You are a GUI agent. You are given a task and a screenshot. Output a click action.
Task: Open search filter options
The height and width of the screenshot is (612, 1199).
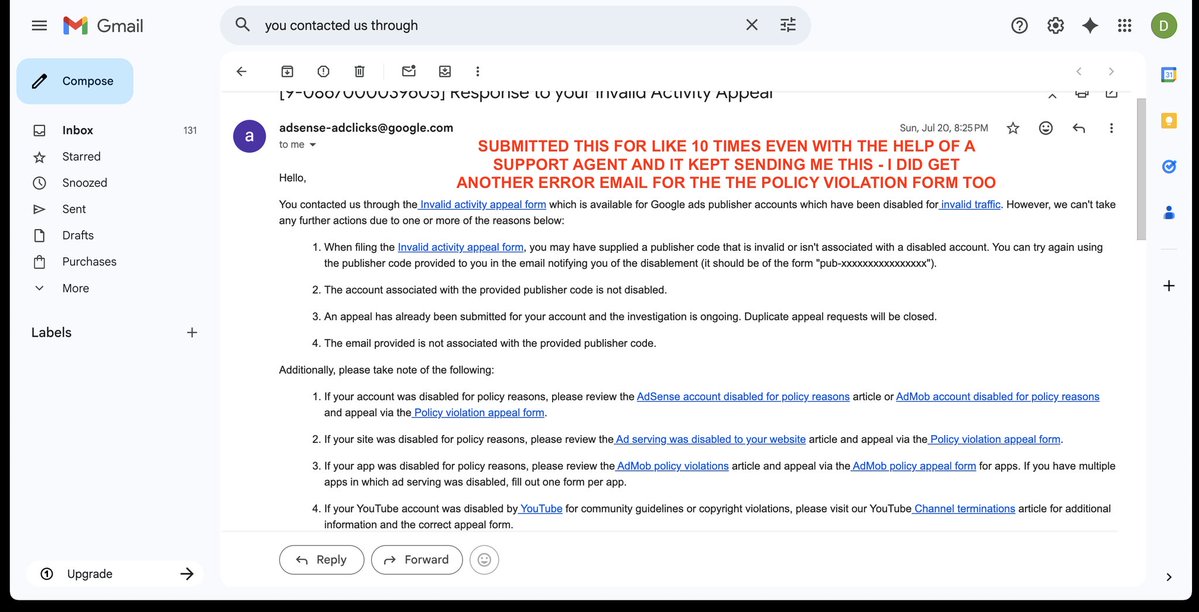coord(788,24)
